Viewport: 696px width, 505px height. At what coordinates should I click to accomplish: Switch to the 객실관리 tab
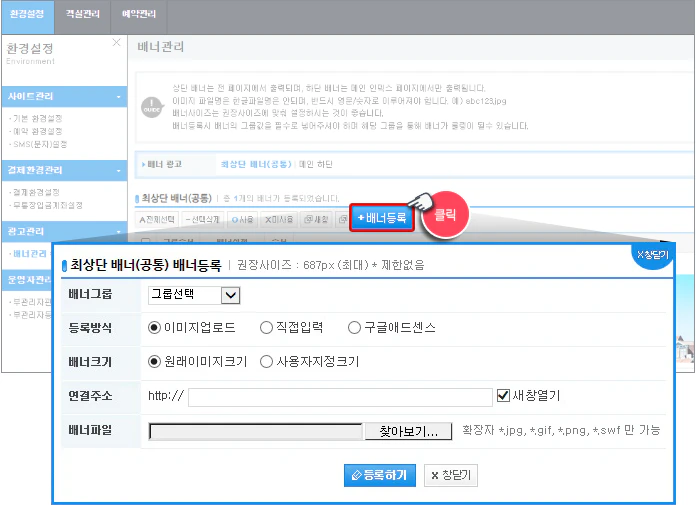[83, 17]
